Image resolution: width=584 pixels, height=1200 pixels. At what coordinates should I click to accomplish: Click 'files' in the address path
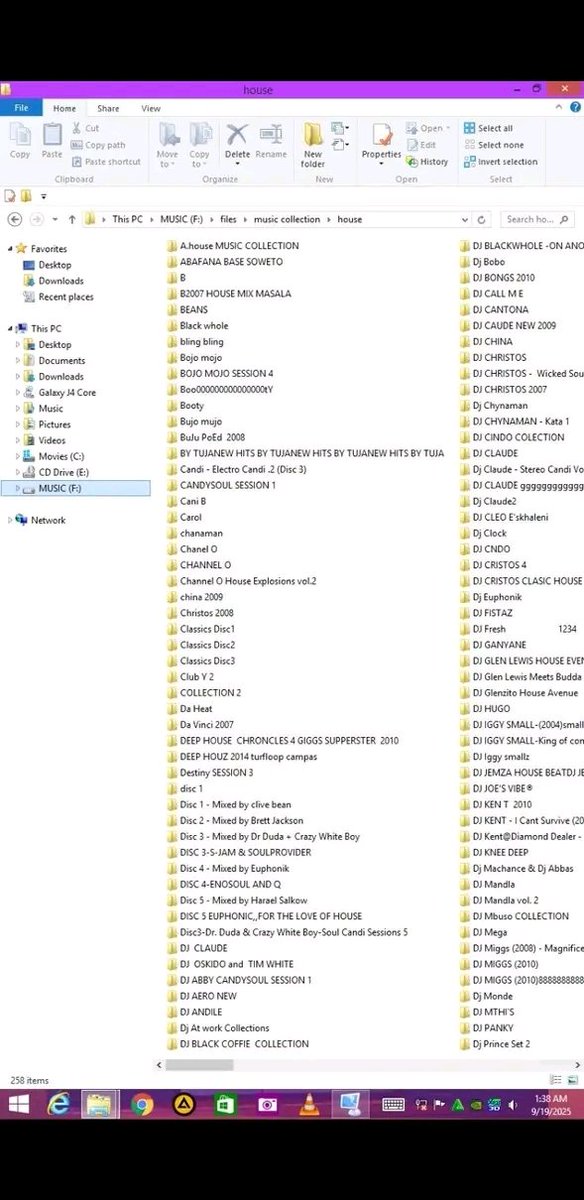[x=228, y=219]
